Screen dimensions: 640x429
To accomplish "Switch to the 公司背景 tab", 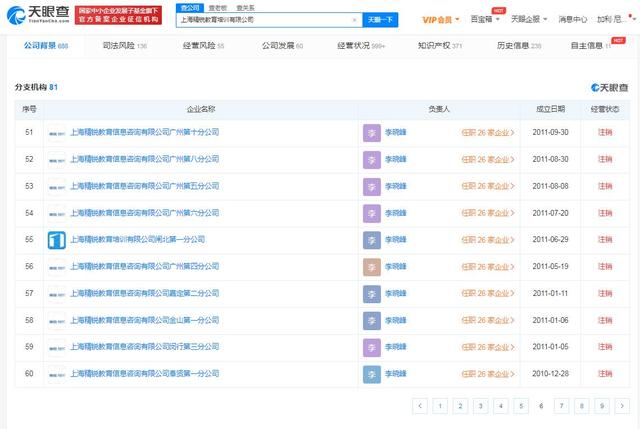I will (x=46, y=46).
